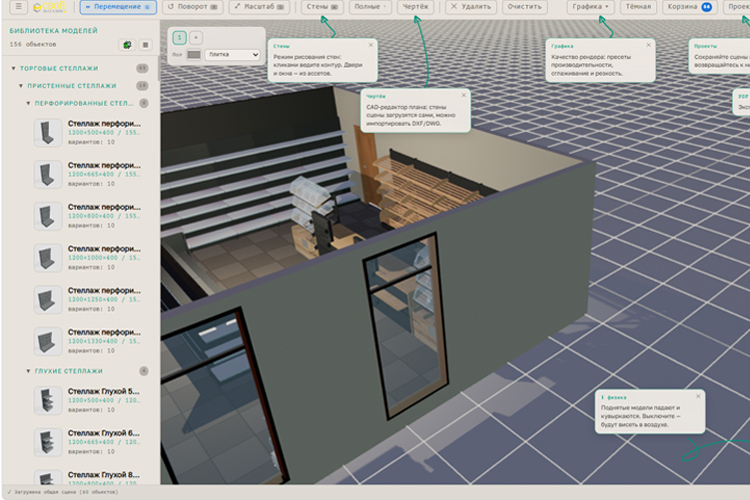This screenshot has height=500, width=750.
Task: Open the Корзина cart
Action: [x=689, y=7]
